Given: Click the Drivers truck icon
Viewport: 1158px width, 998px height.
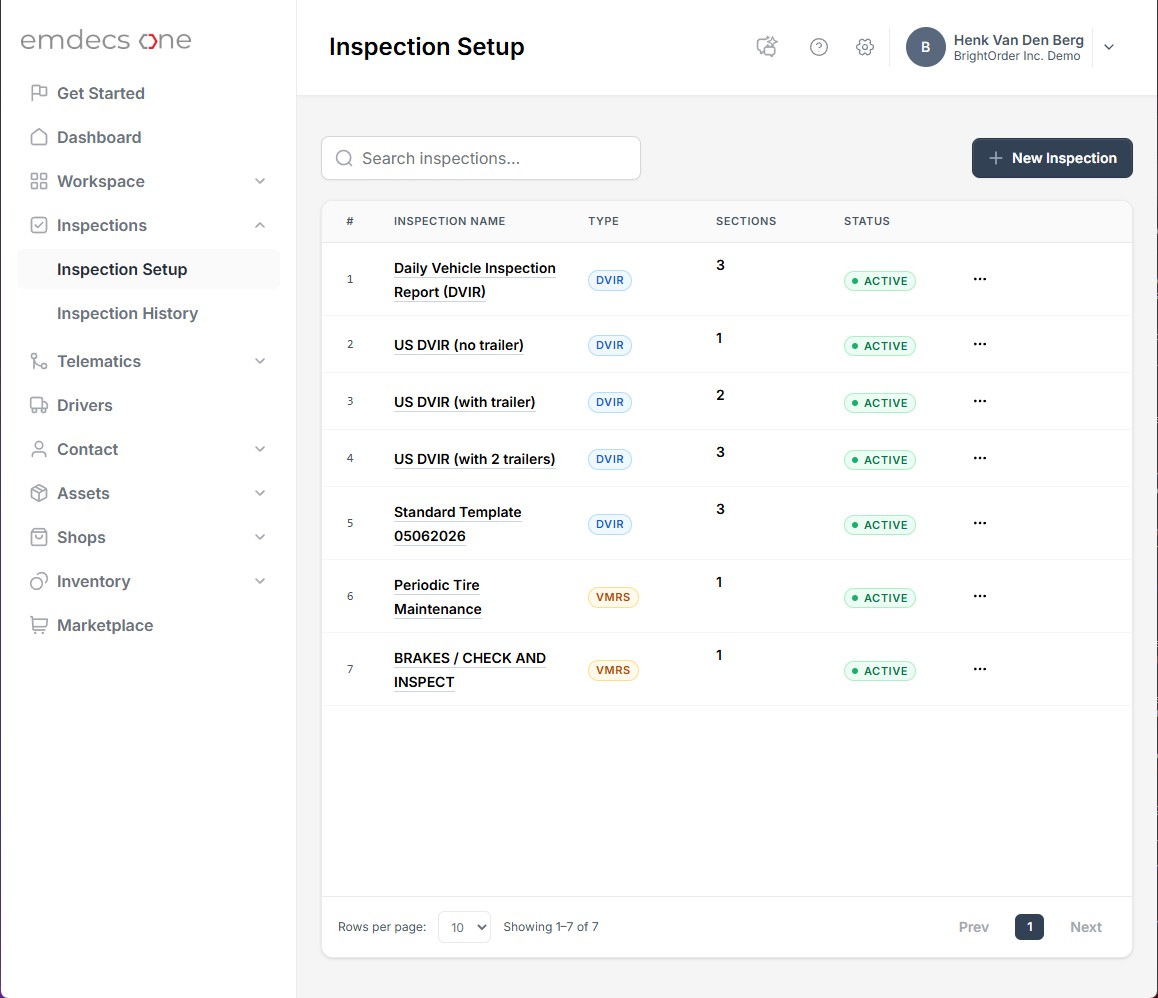Looking at the screenshot, I should pyautogui.click(x=39, y=405).
